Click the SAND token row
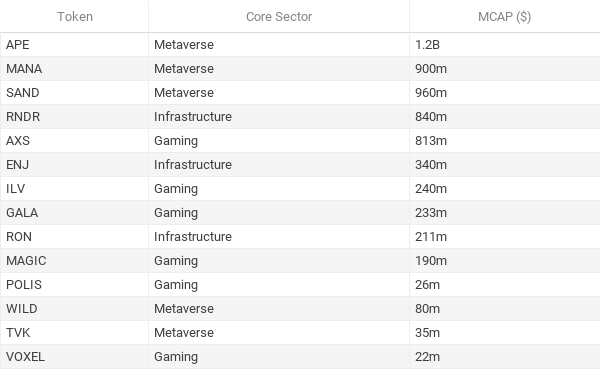The height and width of the screenshot is (371, 600). click(x=300, y=93)
